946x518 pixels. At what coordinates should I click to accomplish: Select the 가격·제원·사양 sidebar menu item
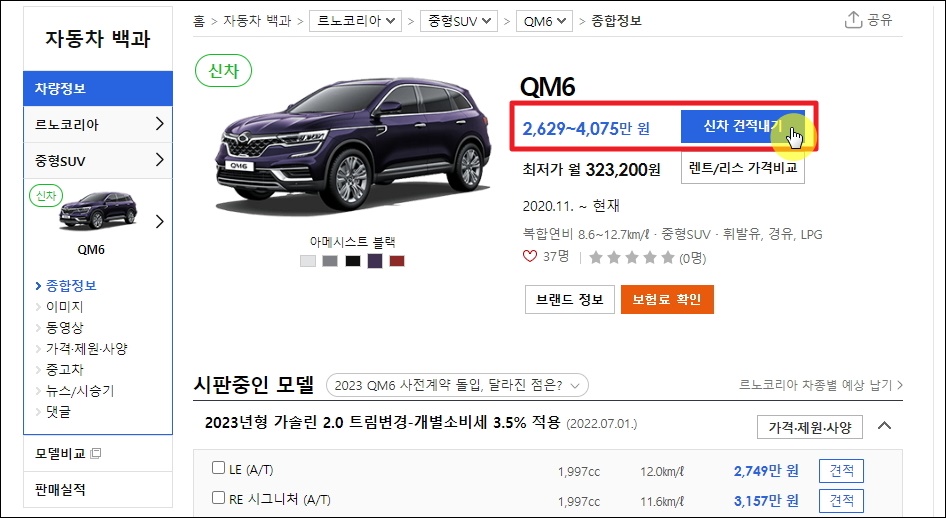[x=86, y=349]
